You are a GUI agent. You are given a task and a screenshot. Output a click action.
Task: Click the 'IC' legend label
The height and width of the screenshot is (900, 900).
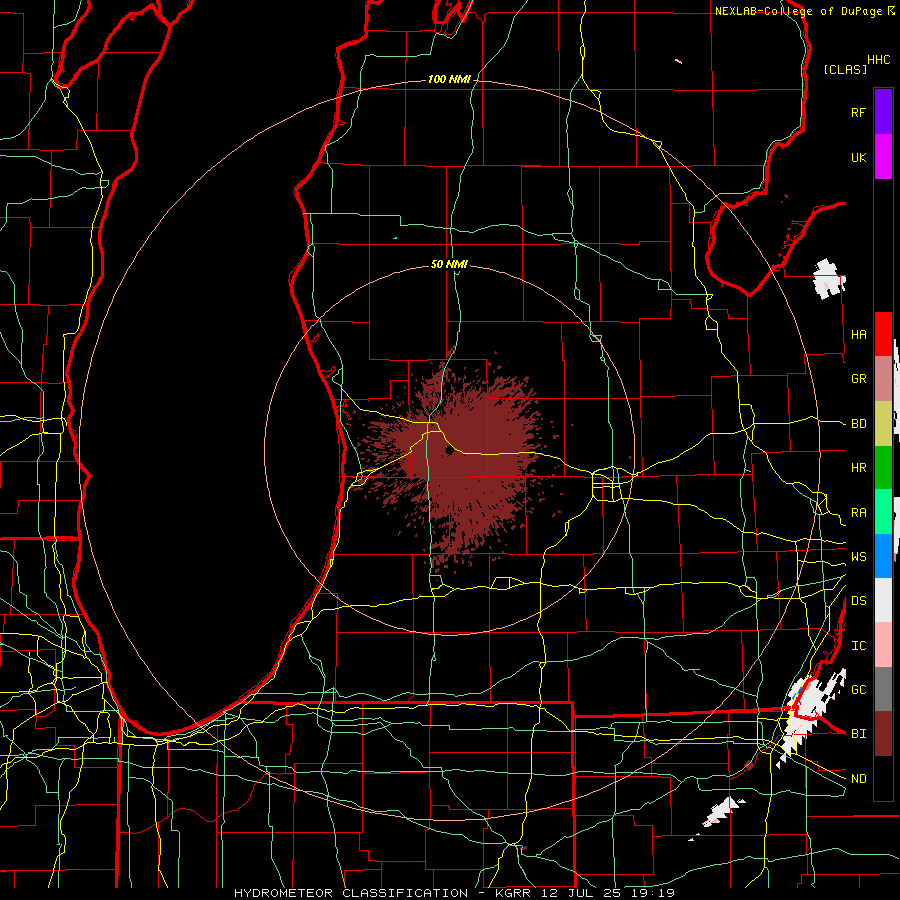coord(858,646)
